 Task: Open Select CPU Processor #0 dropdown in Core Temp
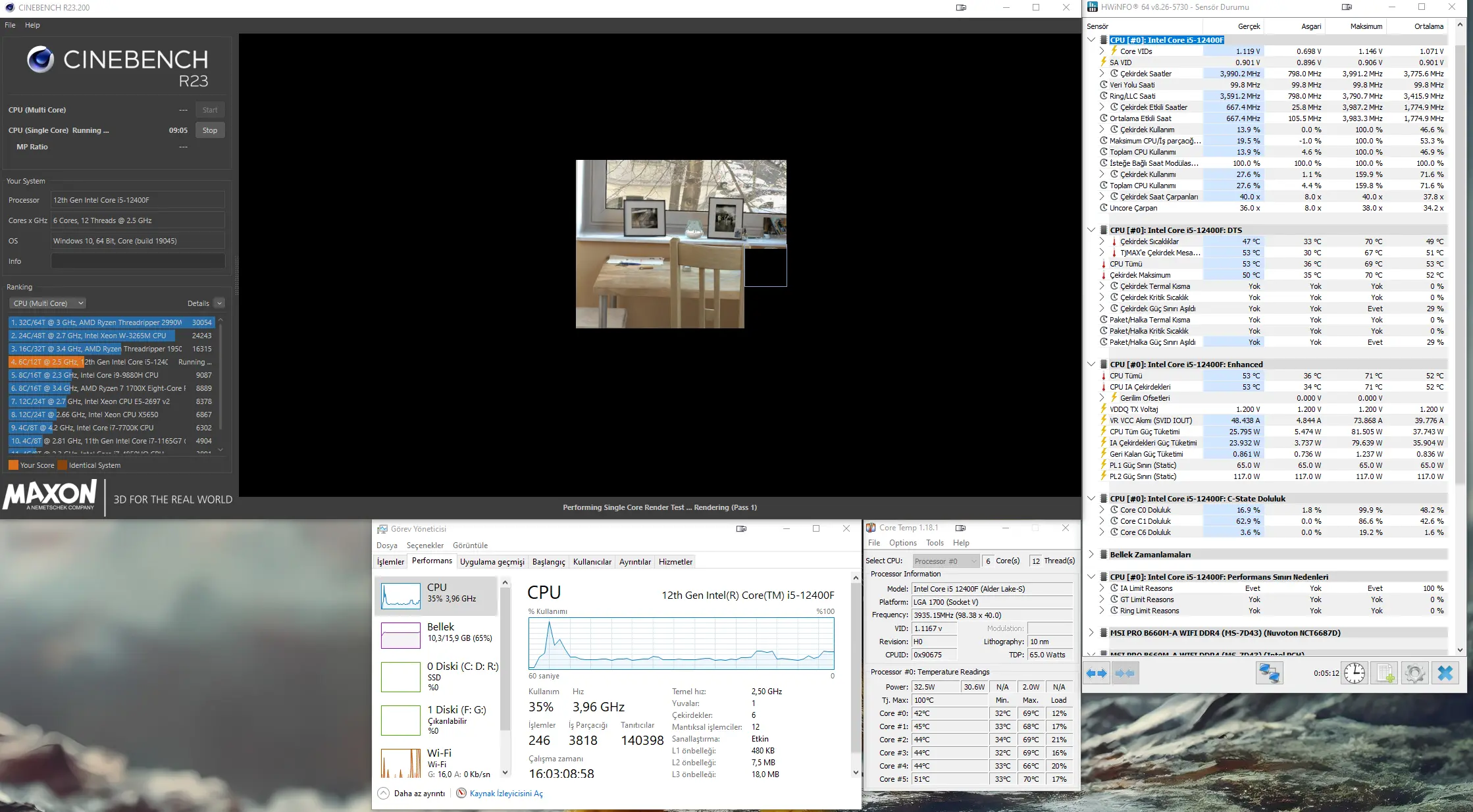tap(946, 561)
